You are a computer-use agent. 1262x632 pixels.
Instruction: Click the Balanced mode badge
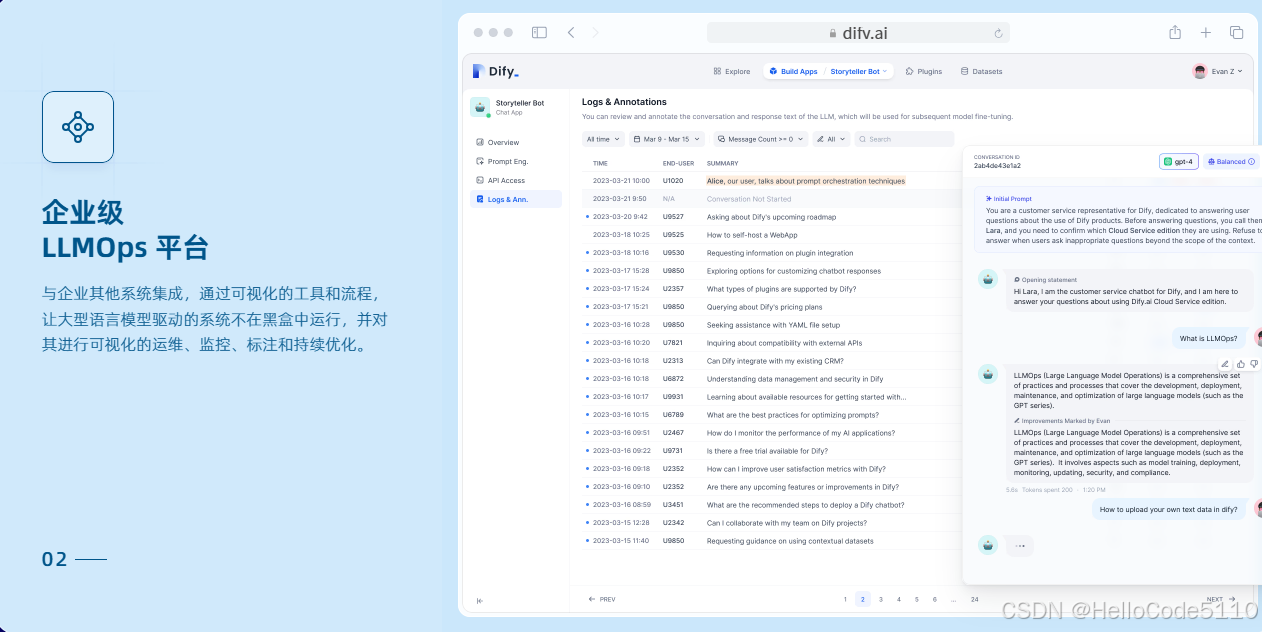click(x=1231, y=161)
